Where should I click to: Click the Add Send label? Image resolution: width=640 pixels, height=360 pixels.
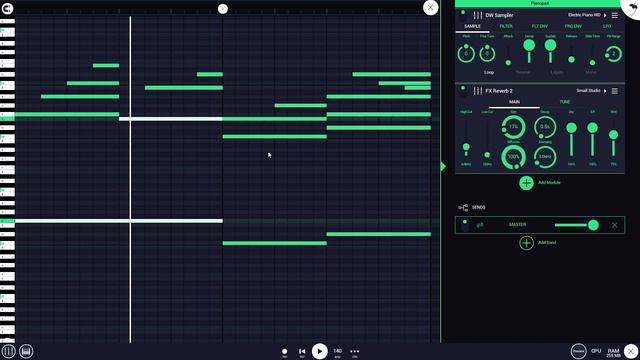click(x=547, y=243)
